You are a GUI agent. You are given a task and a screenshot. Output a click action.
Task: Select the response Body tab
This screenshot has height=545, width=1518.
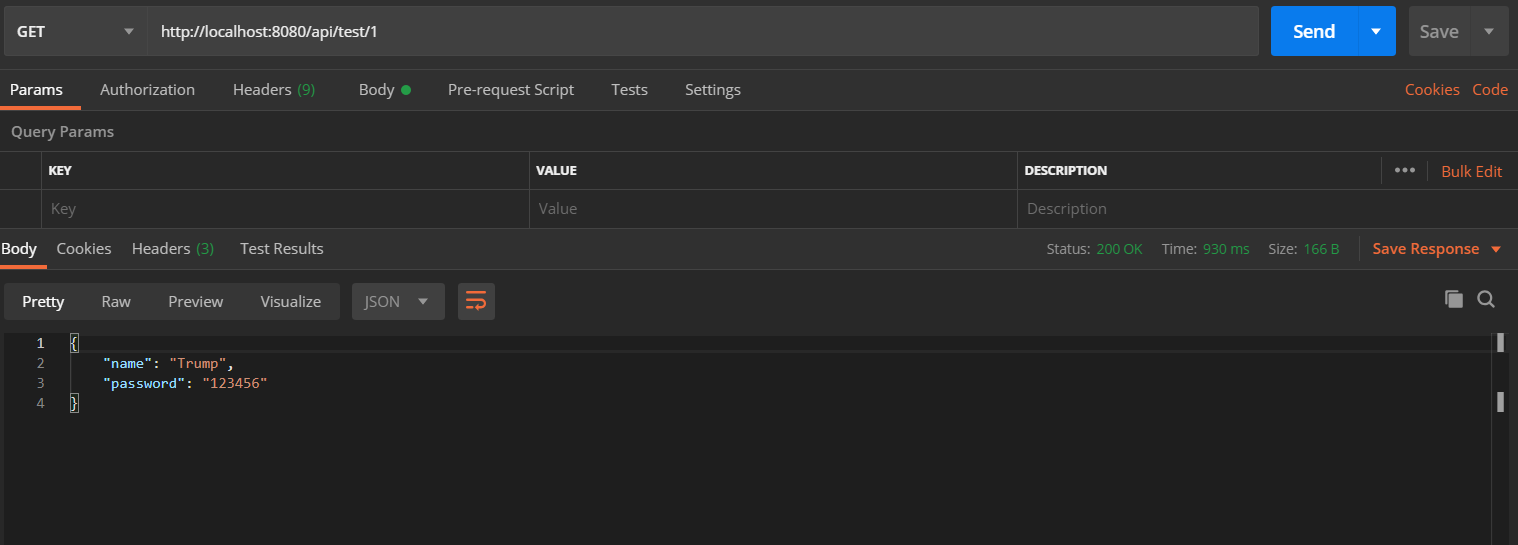click(x=19, y=248)
